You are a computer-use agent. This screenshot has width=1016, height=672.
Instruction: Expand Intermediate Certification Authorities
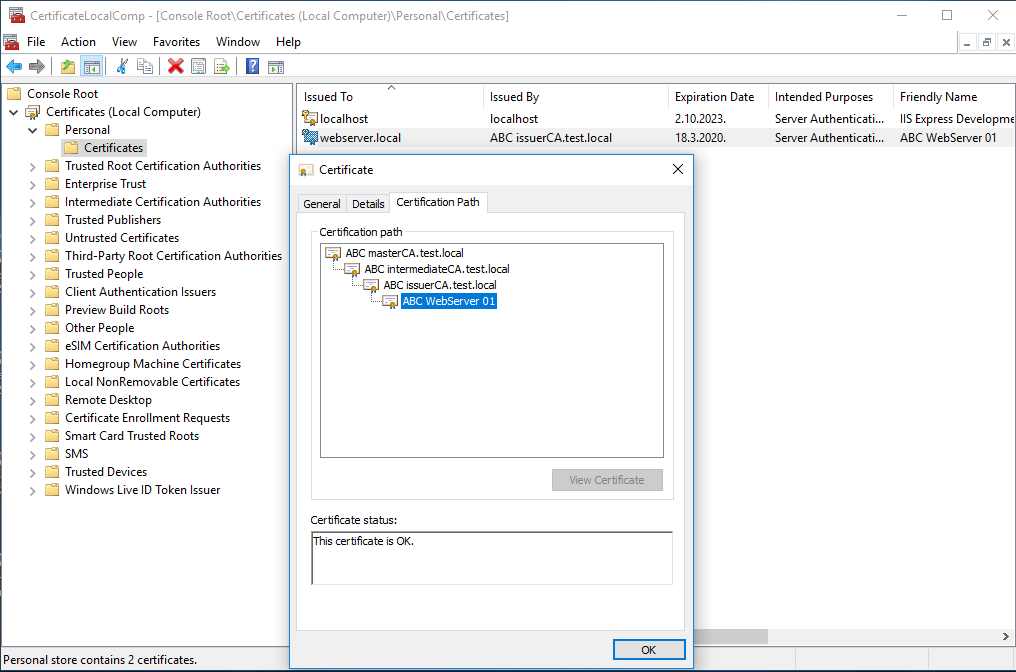32,203
